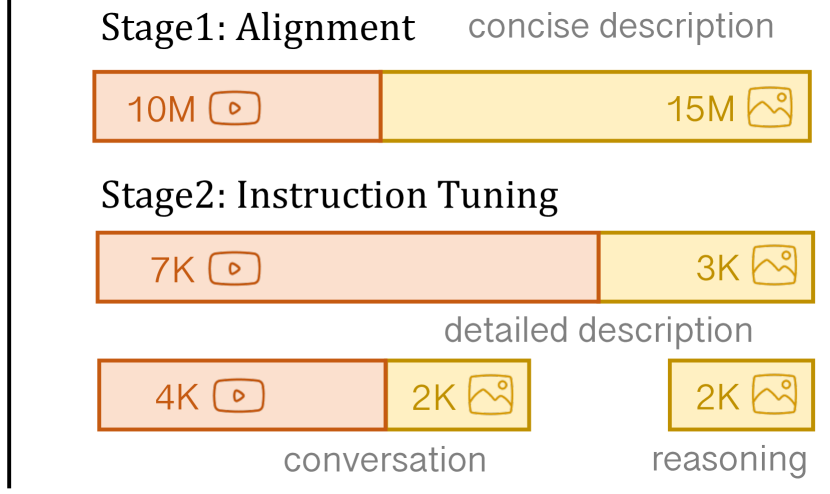Click the image icon next to 3K
Screen dimensions: 830x494
click(x=773, y=266)
